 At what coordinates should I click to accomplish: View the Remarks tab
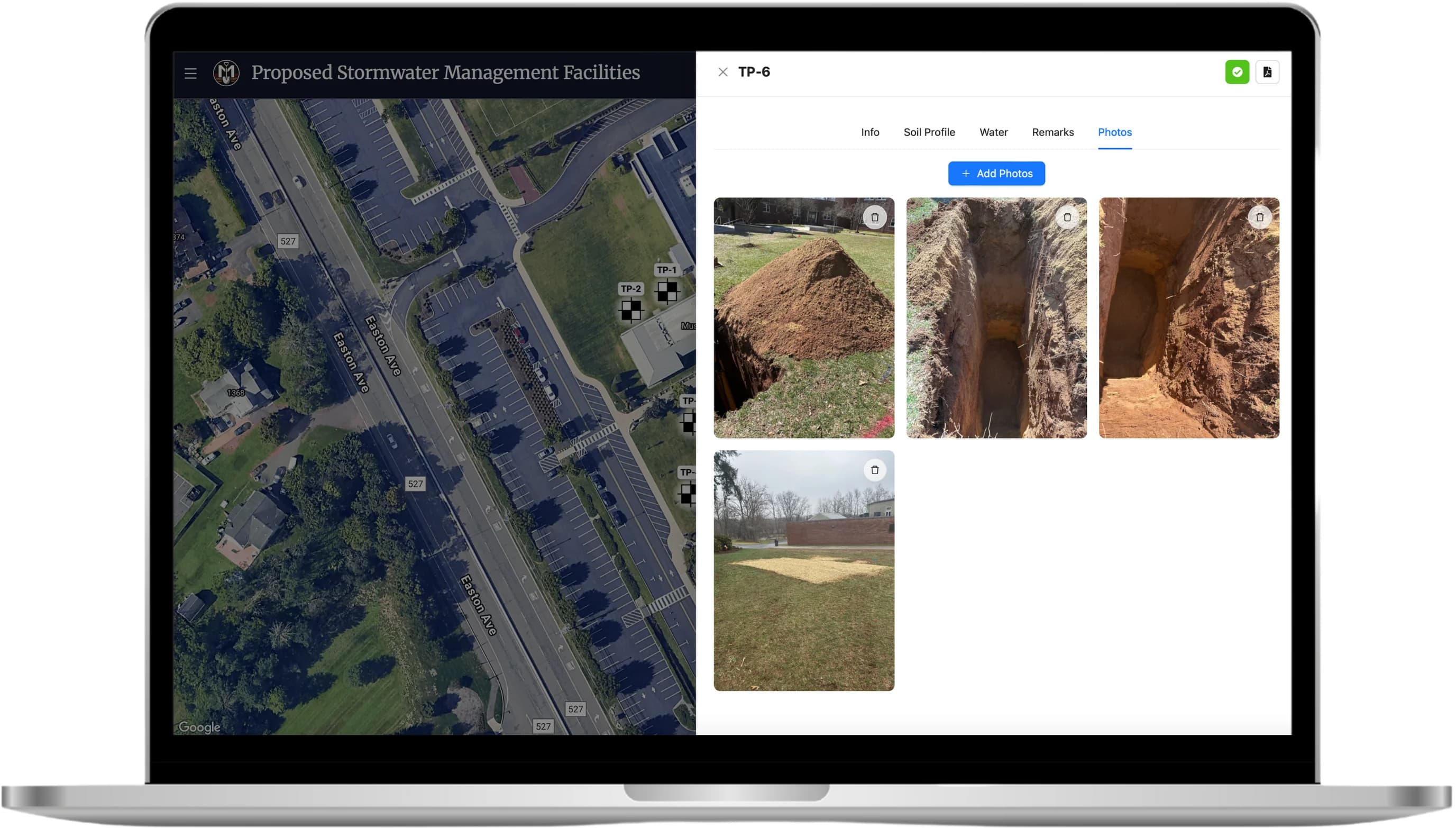[x=1052, y=132]
